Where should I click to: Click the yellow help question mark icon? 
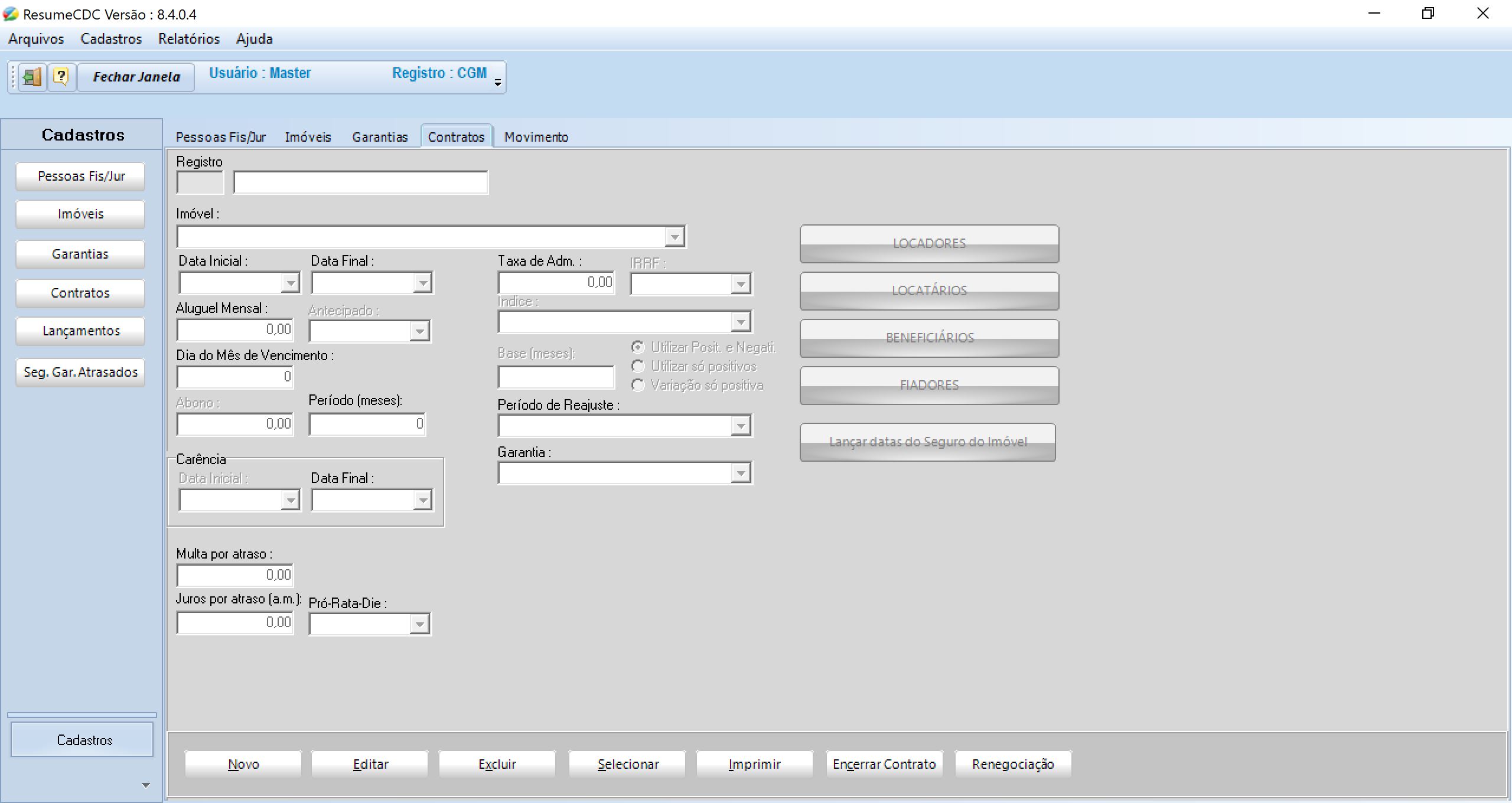pos(61,77)
